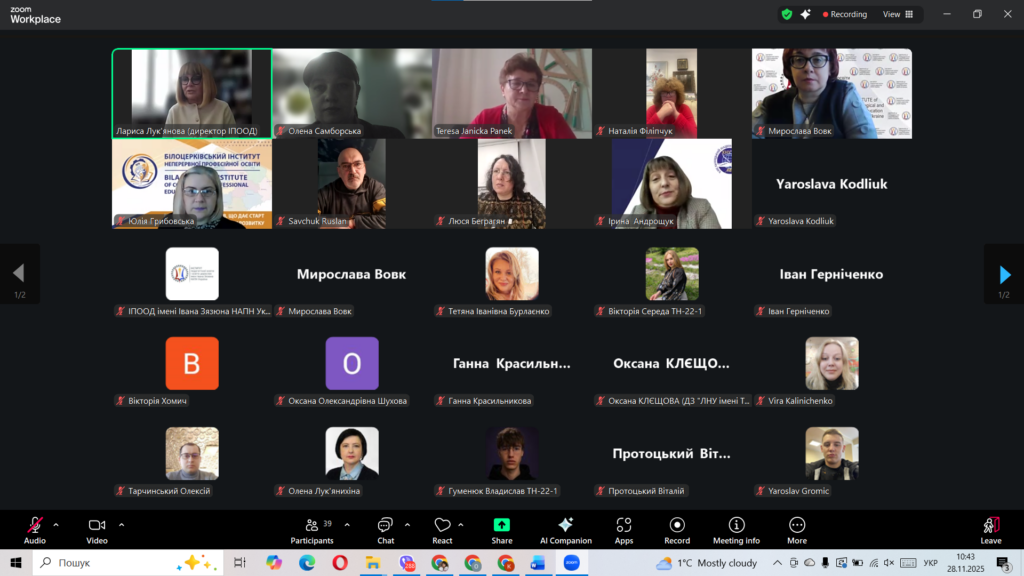Open the AI Companion
The image size is (1024, 576).
[x=565, y=529]
